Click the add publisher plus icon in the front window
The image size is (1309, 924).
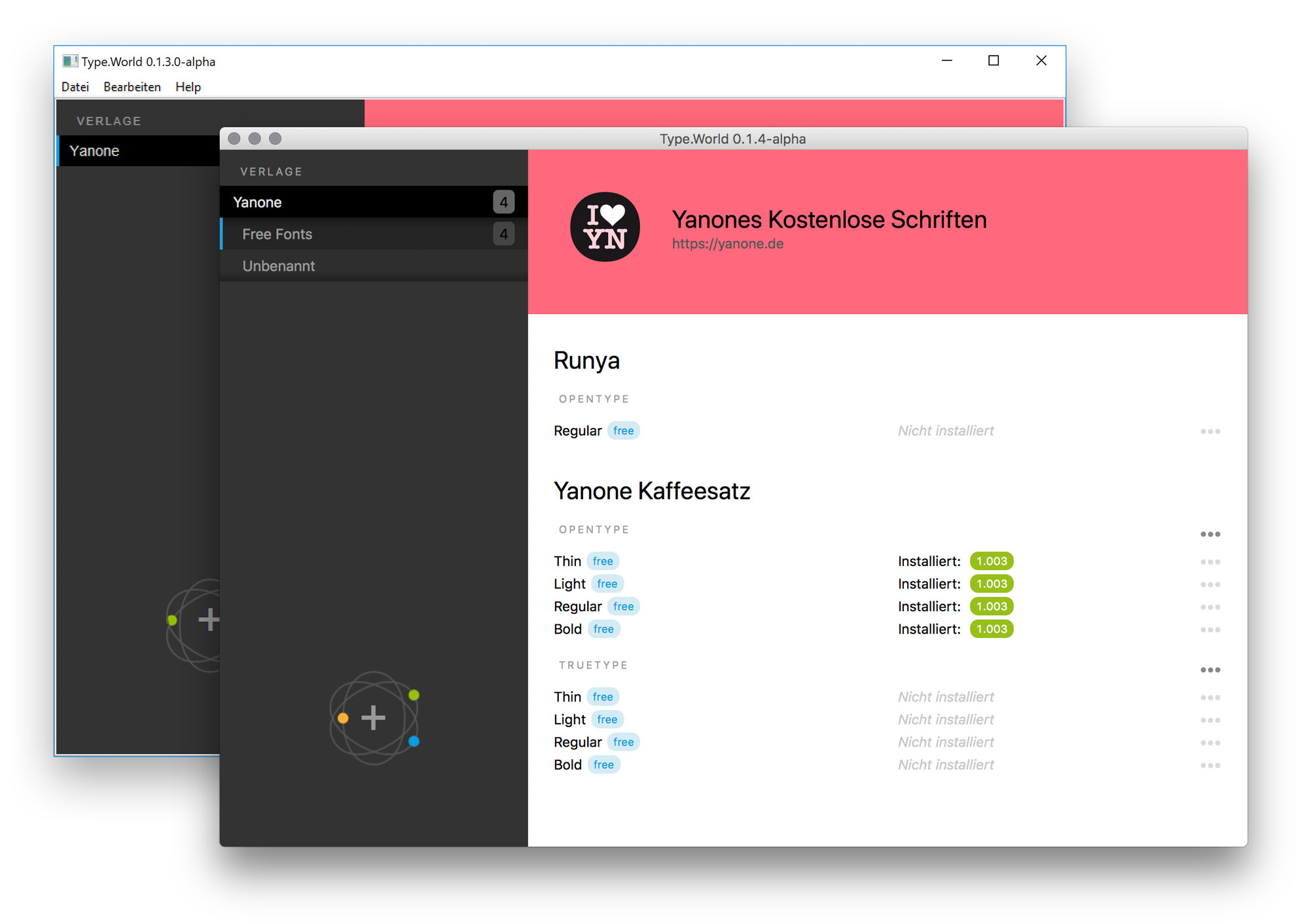point(373,718)
